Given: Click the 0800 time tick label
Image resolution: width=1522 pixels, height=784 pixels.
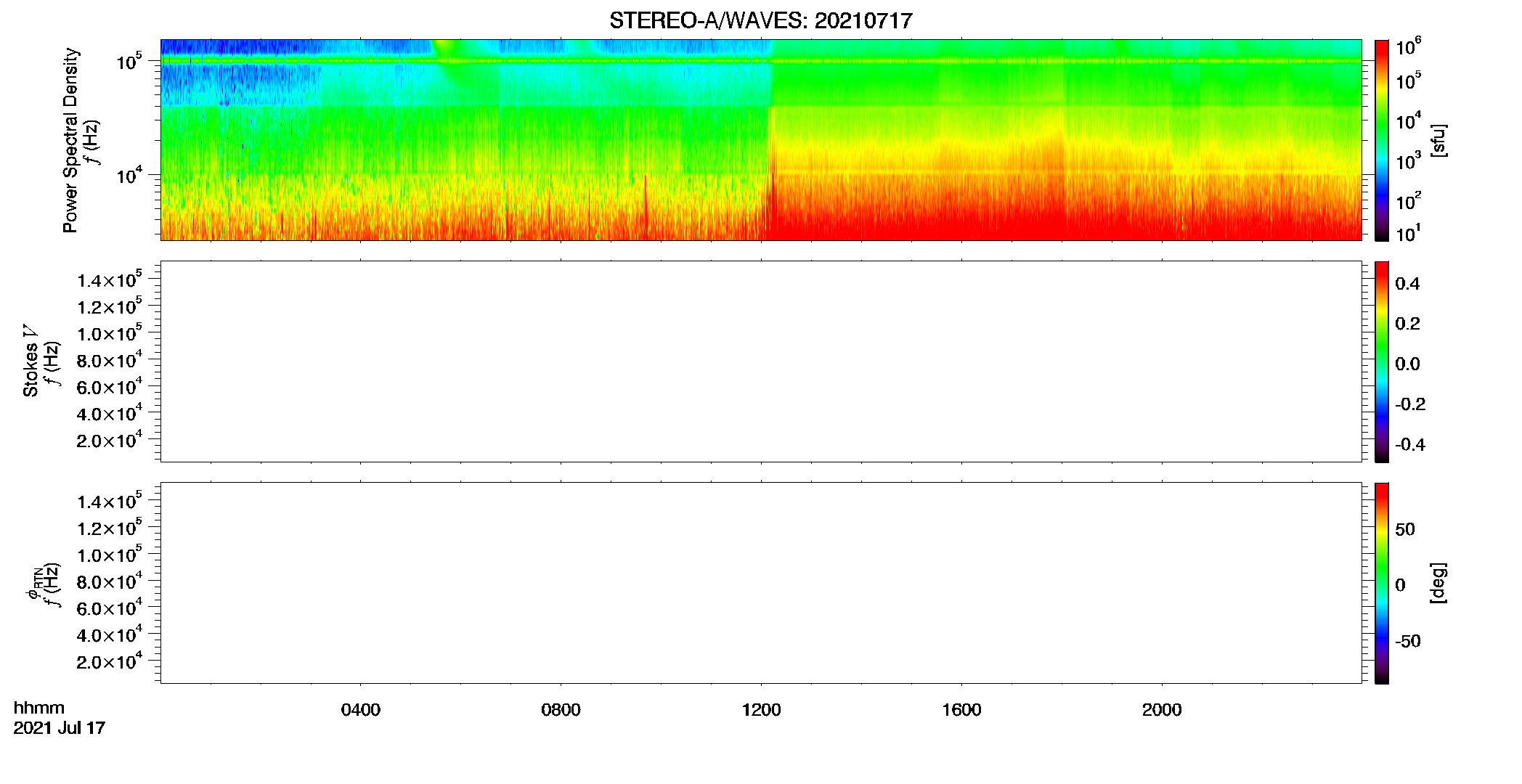Looking at the screenshot, I should 561,710.
